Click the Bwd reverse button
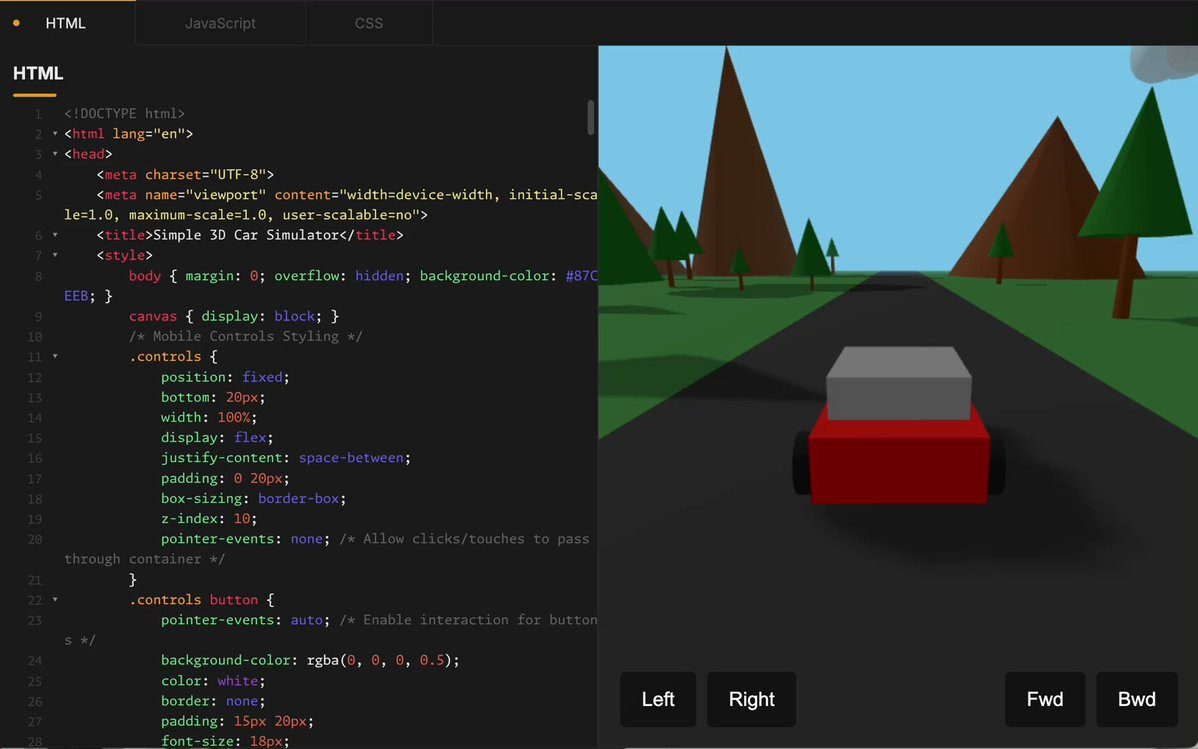 point(1136,699)
